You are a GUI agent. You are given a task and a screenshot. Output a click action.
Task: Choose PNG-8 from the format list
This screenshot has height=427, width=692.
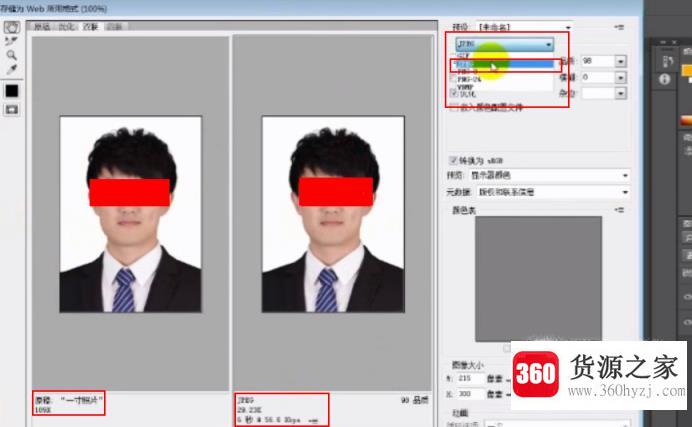click(504, 72)
